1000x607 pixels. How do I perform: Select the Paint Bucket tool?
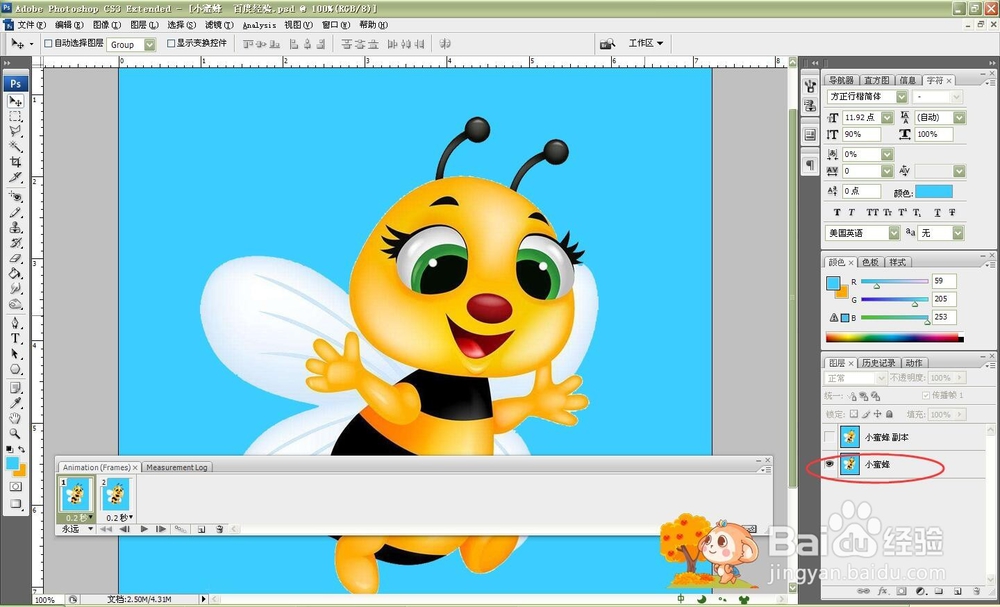click(15, 274)
